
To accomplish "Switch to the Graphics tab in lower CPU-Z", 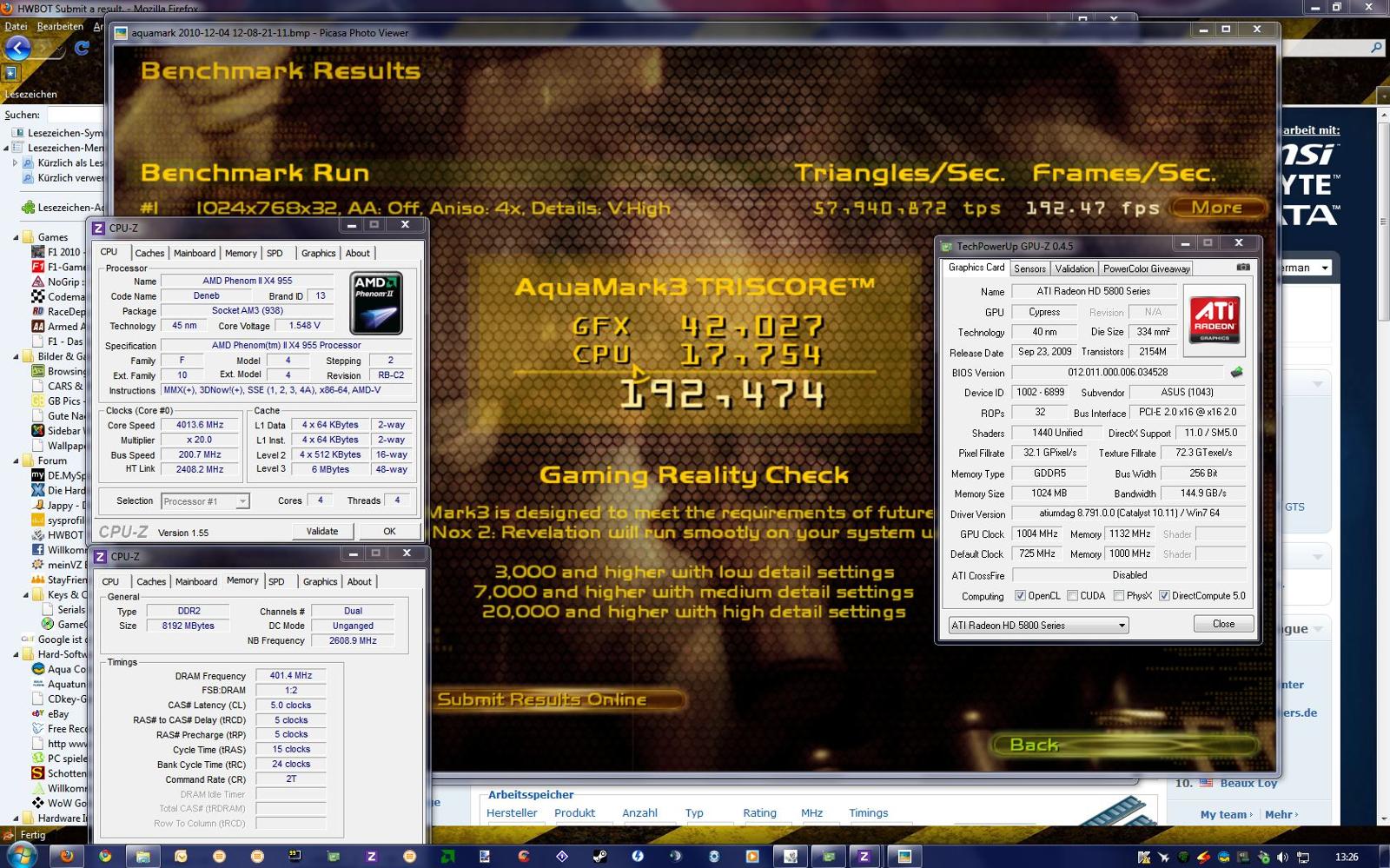I will pos(320,582).
